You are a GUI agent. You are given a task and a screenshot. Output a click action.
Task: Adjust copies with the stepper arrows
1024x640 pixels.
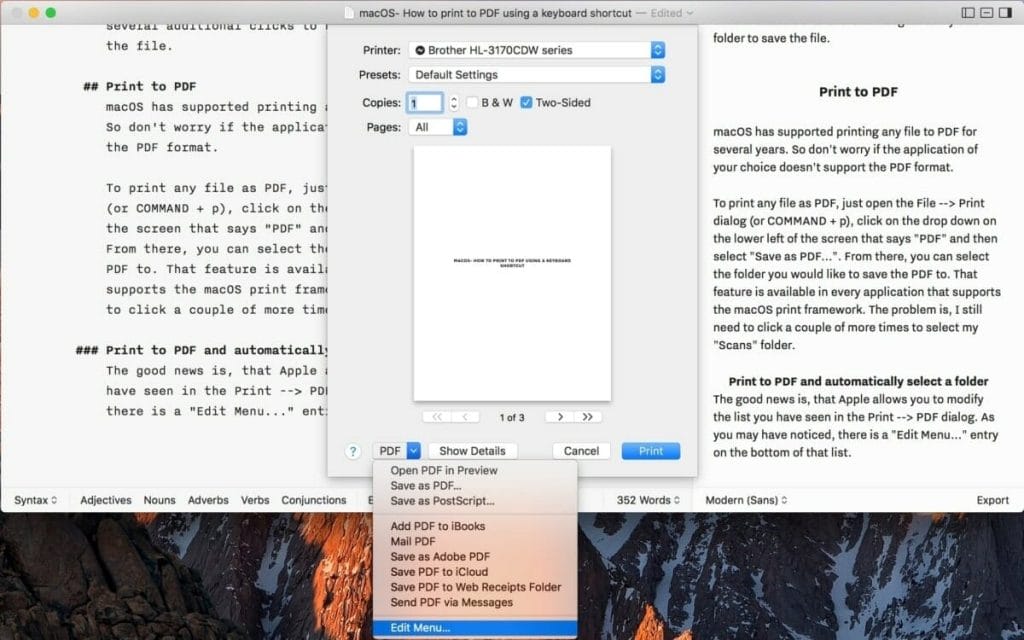tap(453, 102)
